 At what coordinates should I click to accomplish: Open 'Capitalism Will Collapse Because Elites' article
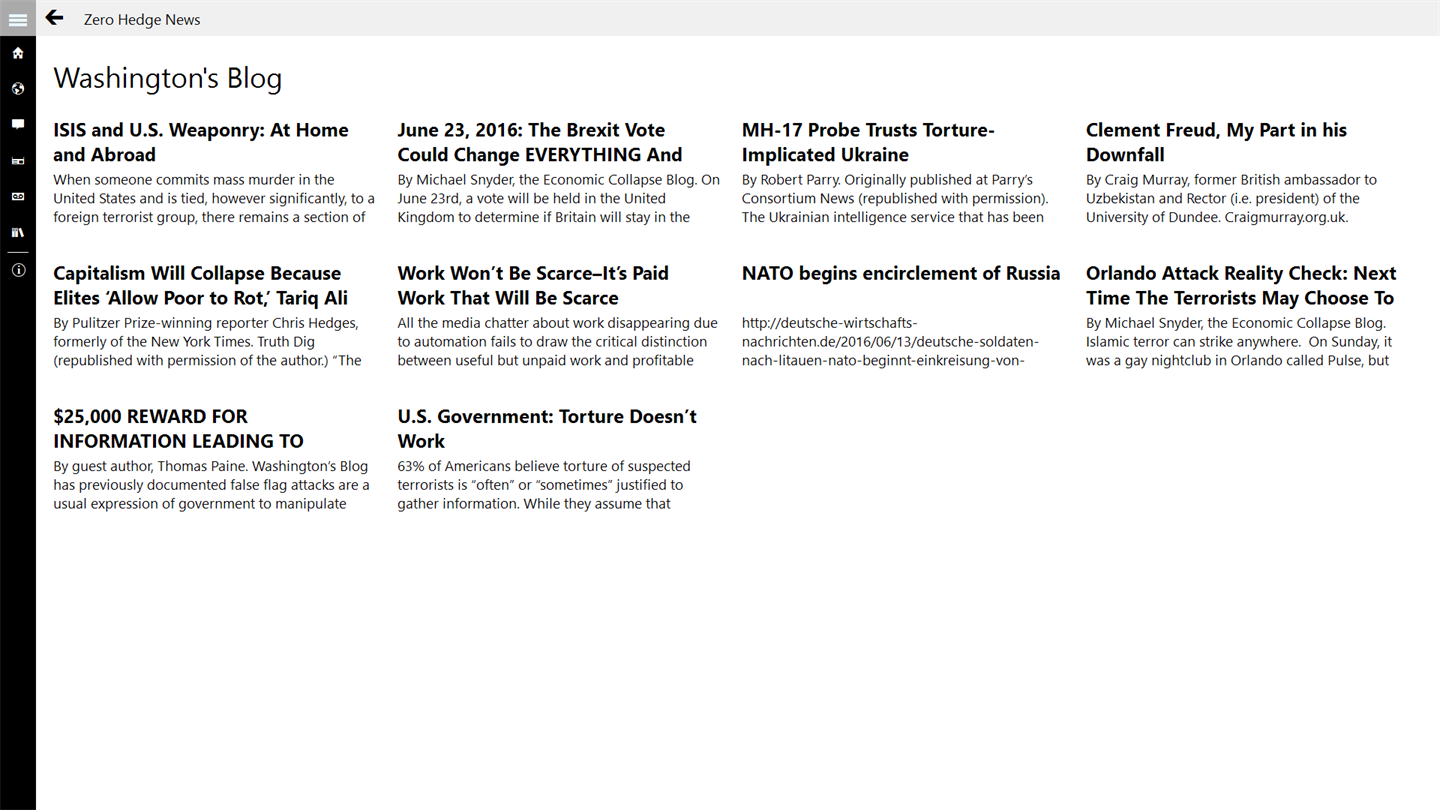201,285
